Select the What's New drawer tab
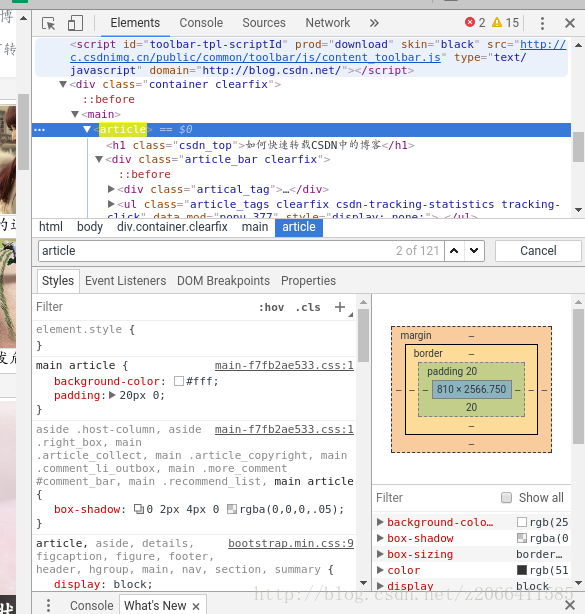Image resolution: width=585 pixels, height=614 pixels. (155, 605)
